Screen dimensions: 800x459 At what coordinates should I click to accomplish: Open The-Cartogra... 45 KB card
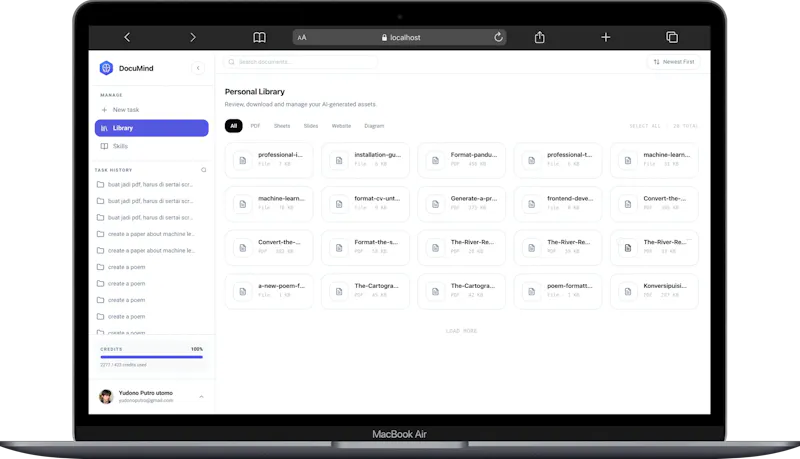365,292
